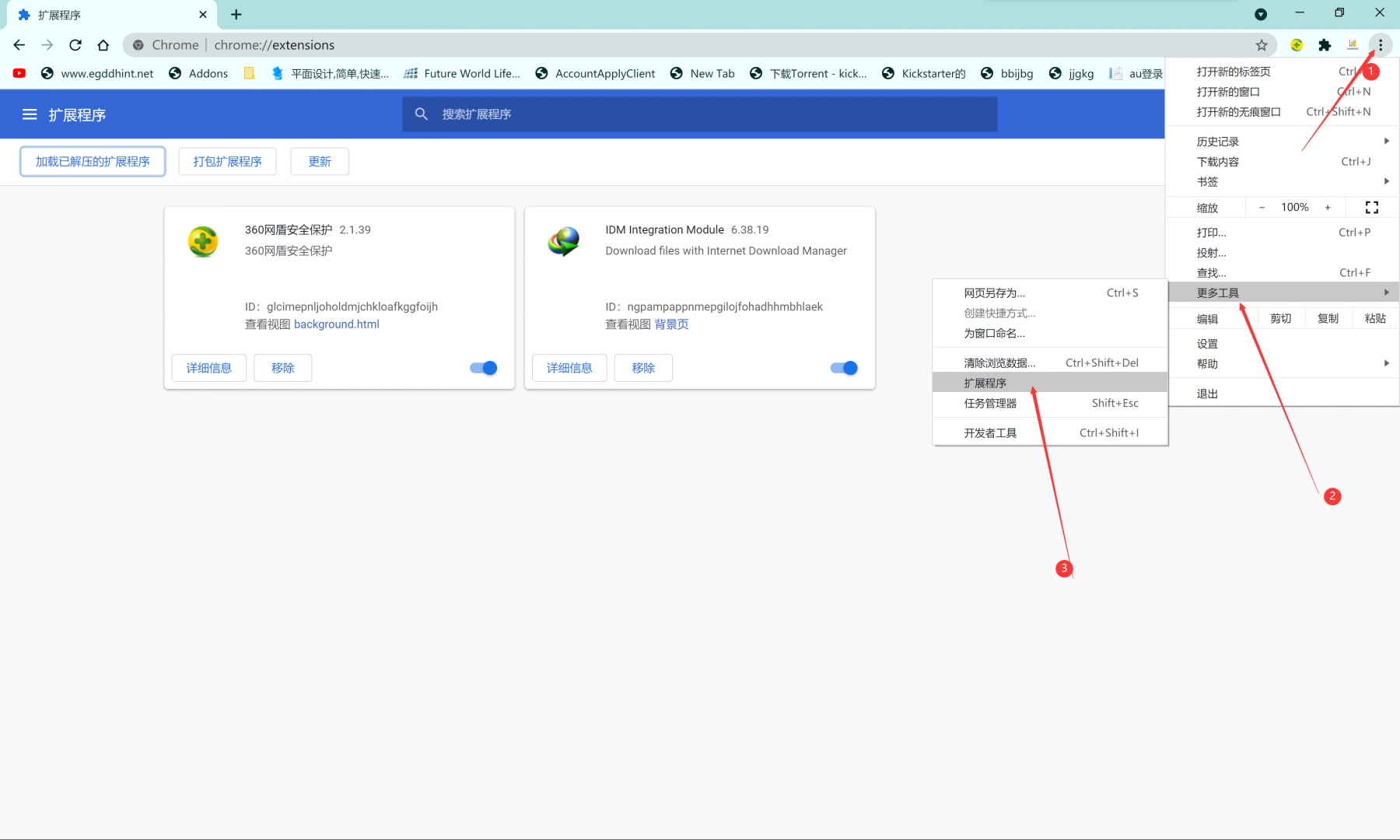
Task: Click the YouTube bookmark icon
Action: pyautogui.click(x=19, y=73)
